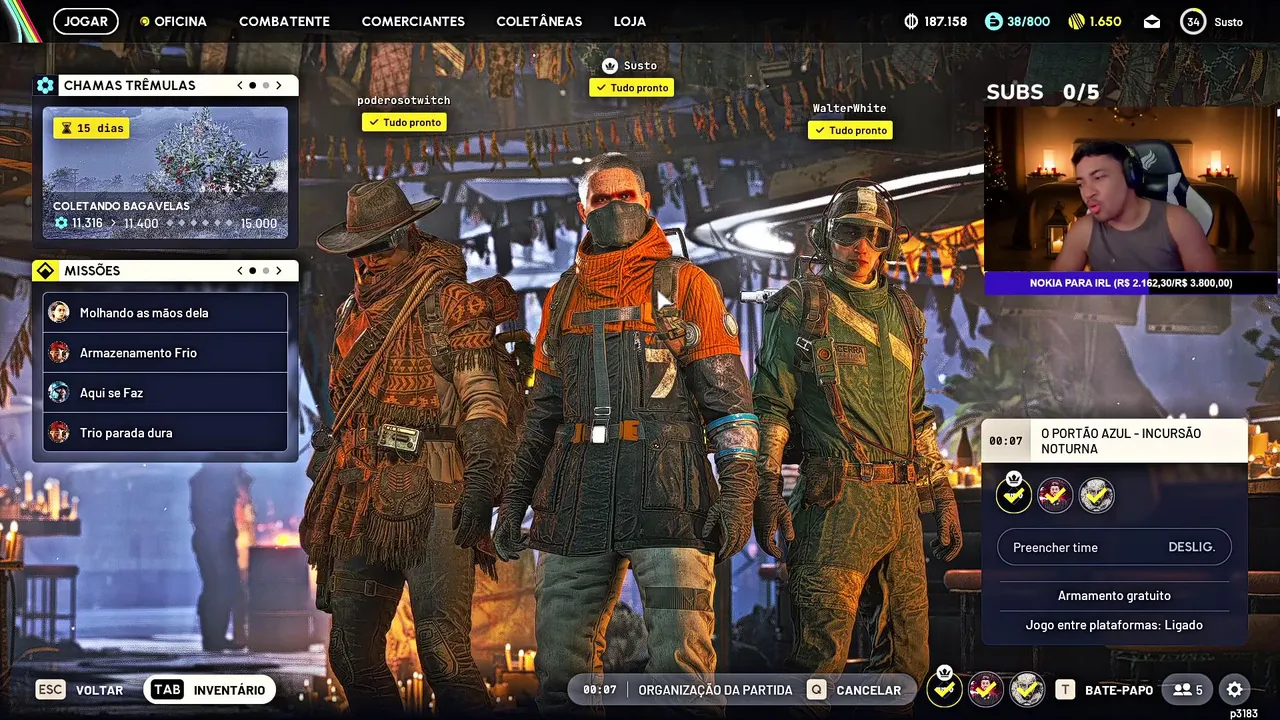Open BATE-PAPO chat

pyautogui.click(x=1119, y=690)
